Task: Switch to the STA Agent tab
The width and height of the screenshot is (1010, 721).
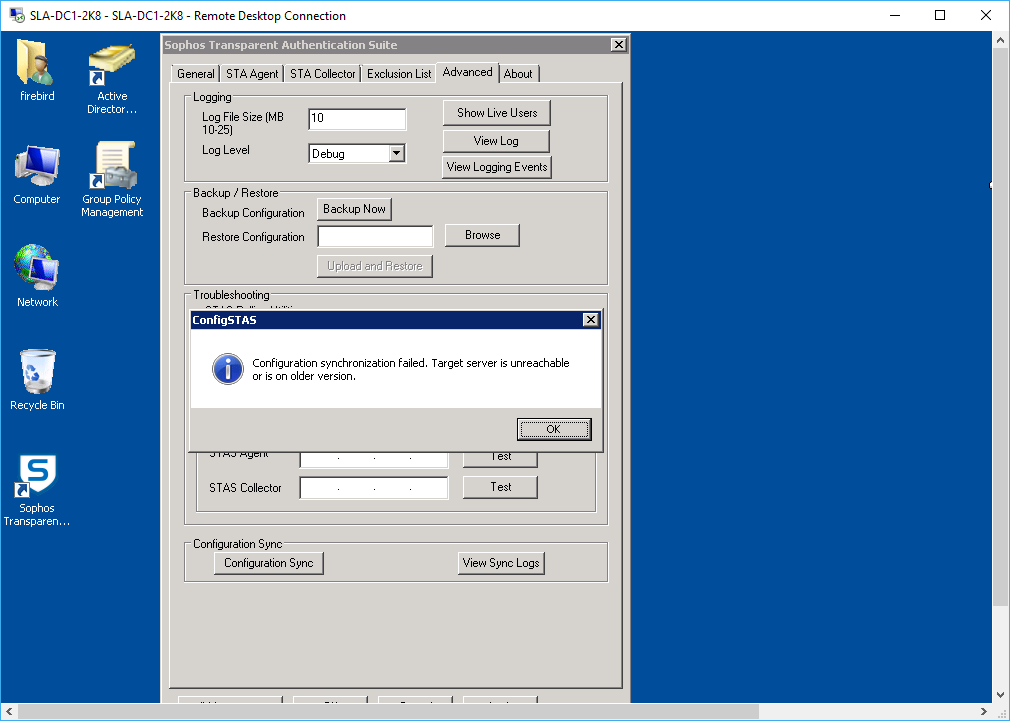Action: (252, 73)
